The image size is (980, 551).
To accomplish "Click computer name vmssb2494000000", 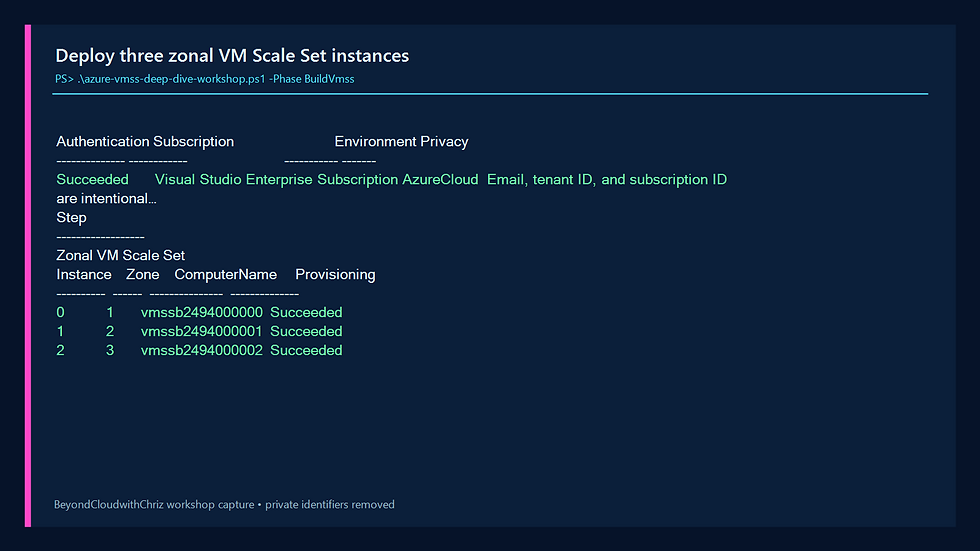I will point(201,312).
